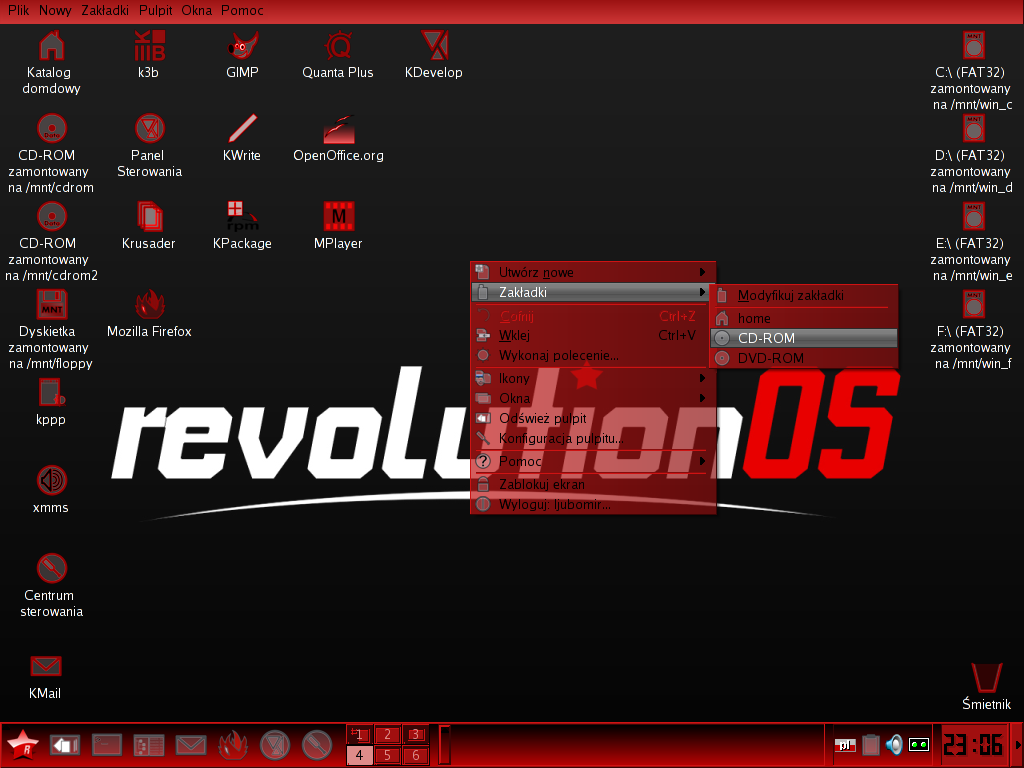
Task: Open CD-ROM mounted on /mnt/cdrom2 icon
Action: pos(52,217)
